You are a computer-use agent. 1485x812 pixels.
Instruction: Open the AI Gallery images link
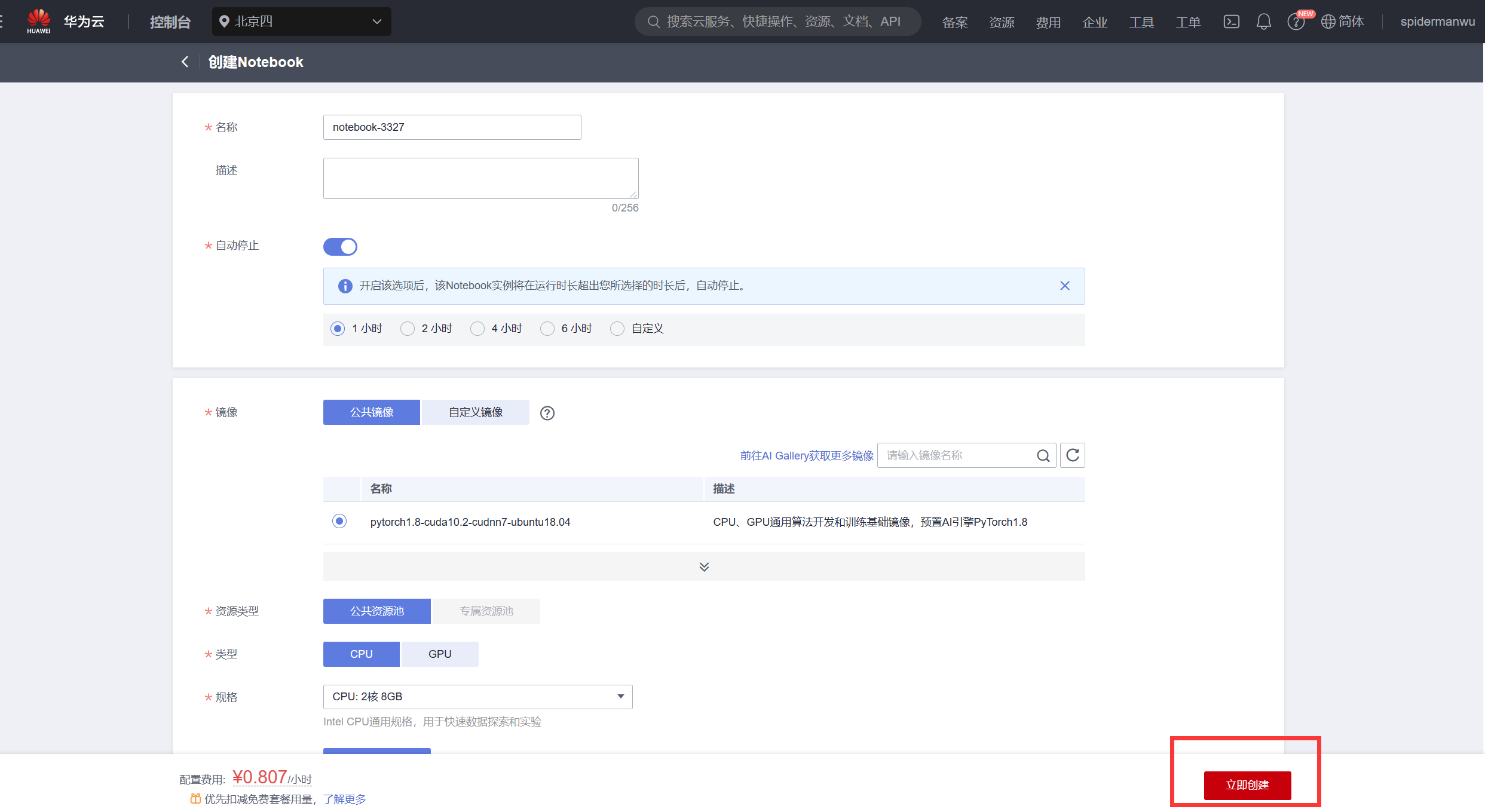point(806,456)
